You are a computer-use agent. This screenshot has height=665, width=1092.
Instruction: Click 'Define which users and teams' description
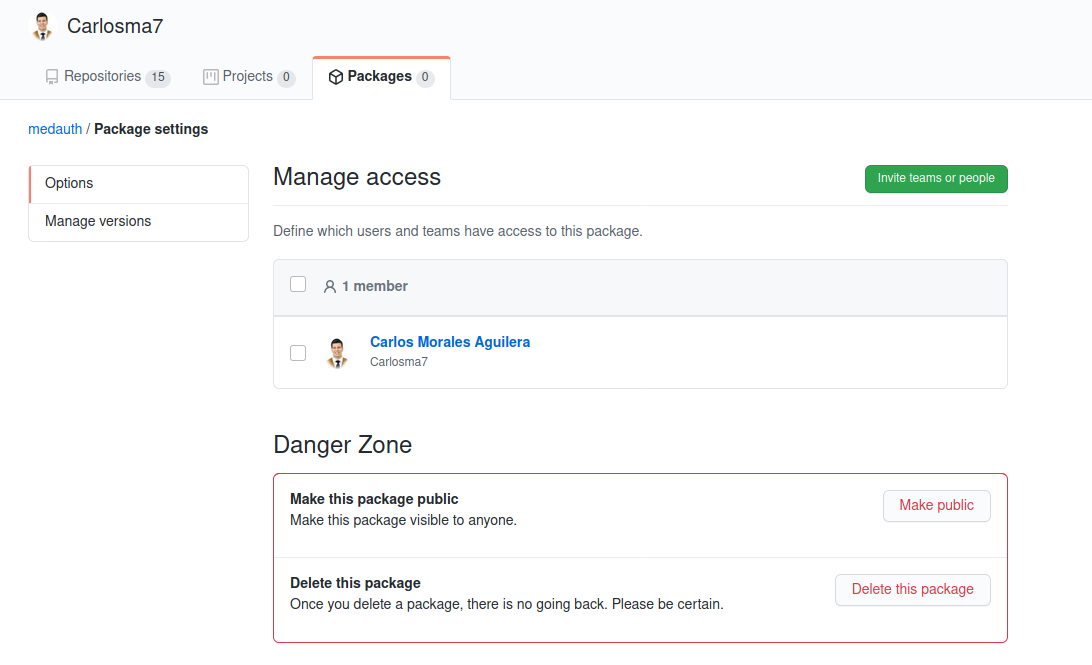click(458, 231)
